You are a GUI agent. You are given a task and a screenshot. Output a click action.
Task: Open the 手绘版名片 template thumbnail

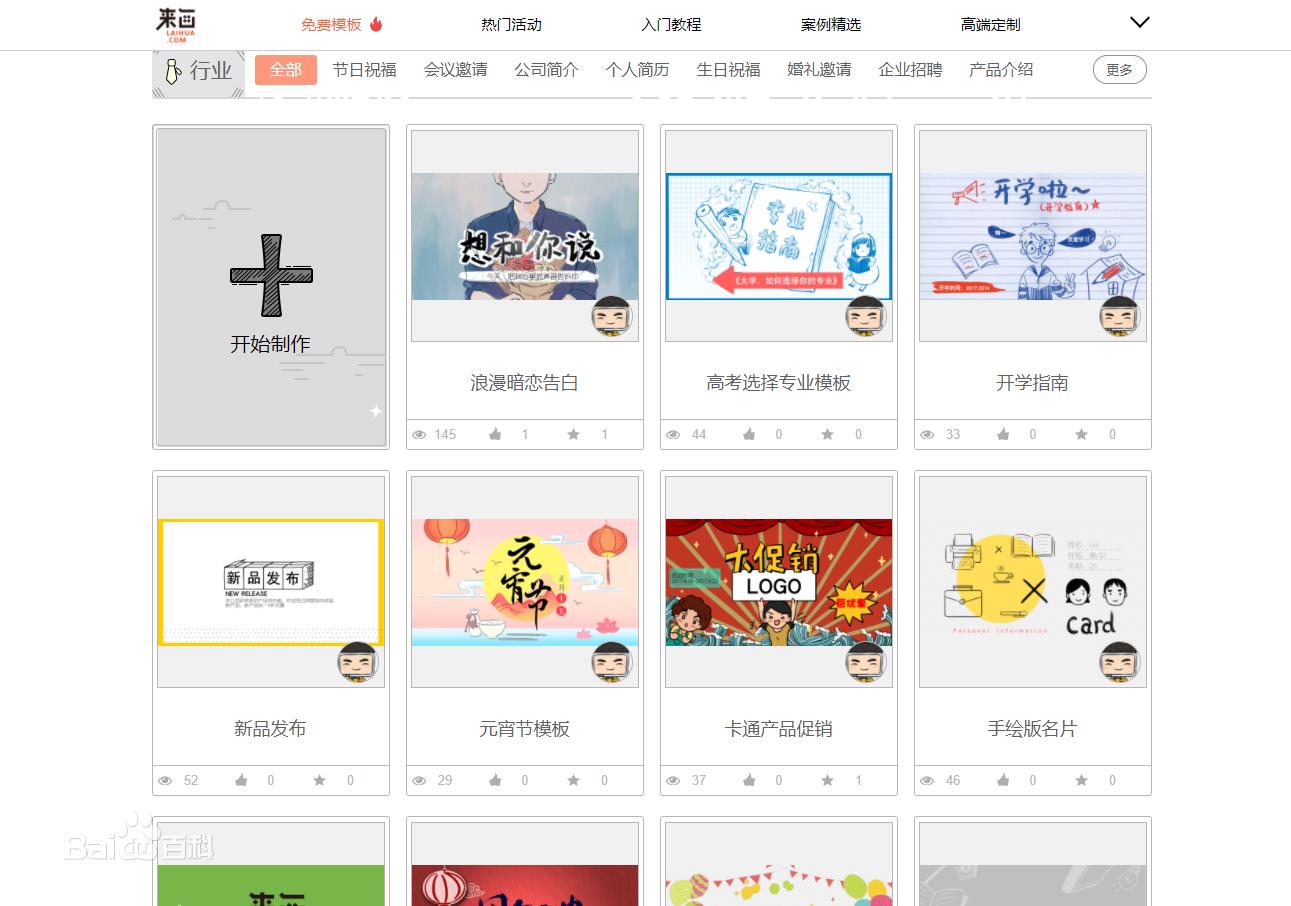point(1033,582)
